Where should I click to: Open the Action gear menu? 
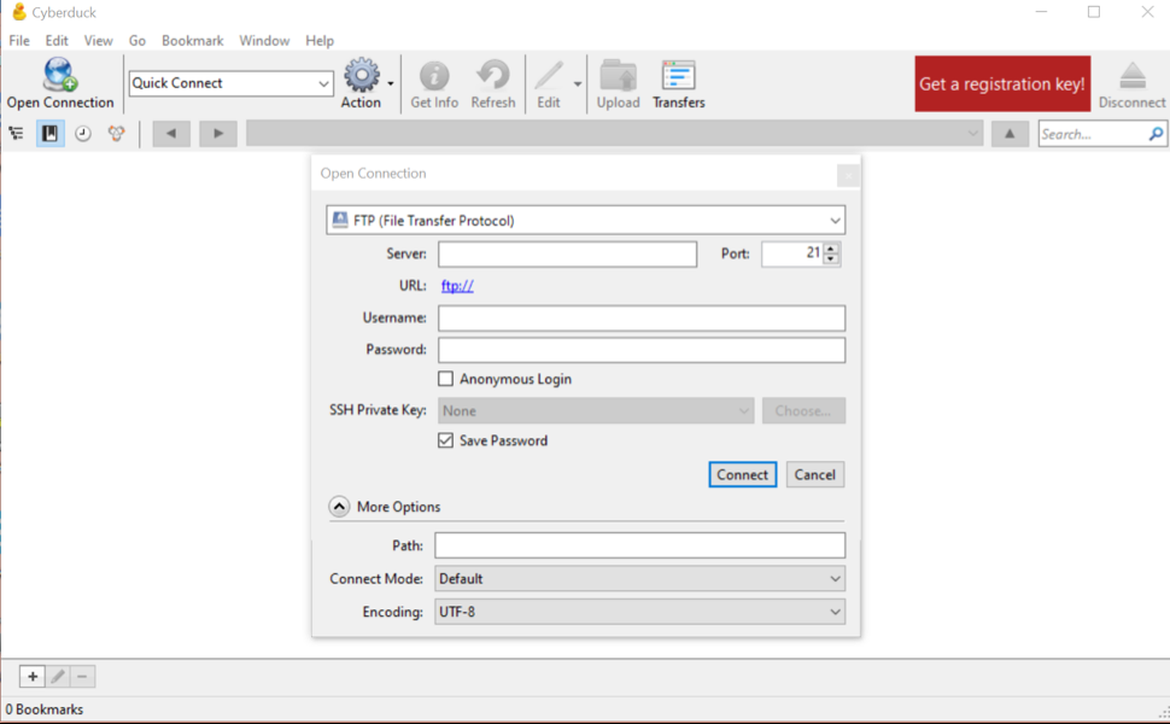[362, 75]
